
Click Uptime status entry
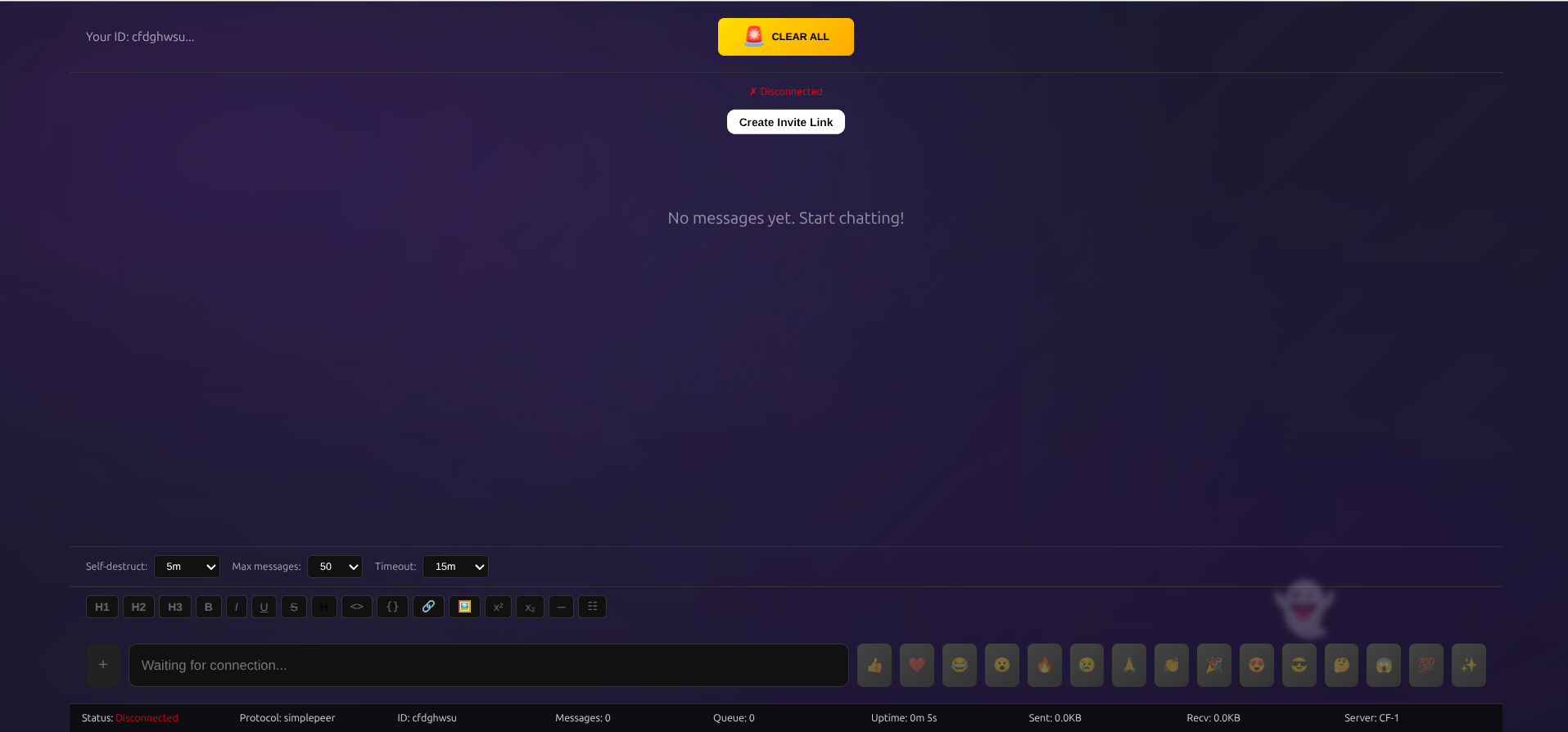coord(904,718)
